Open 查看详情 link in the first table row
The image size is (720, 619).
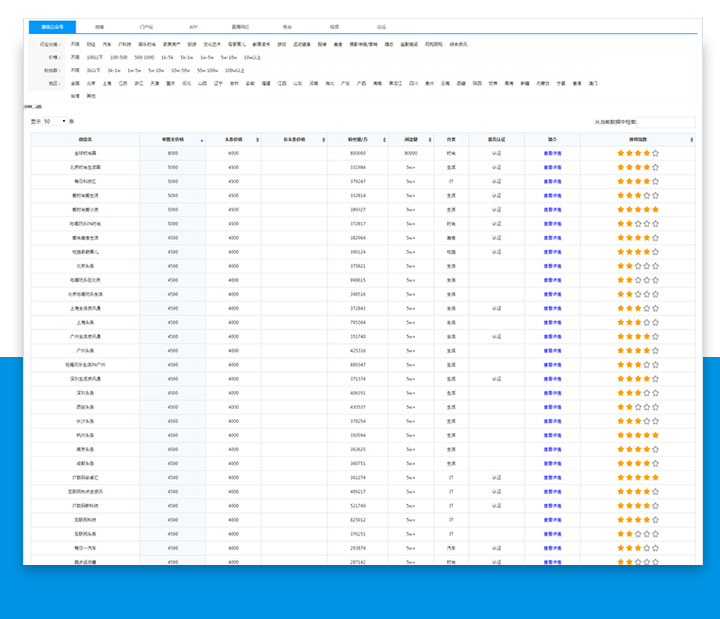pyautogui.click(x=552, y=153)
